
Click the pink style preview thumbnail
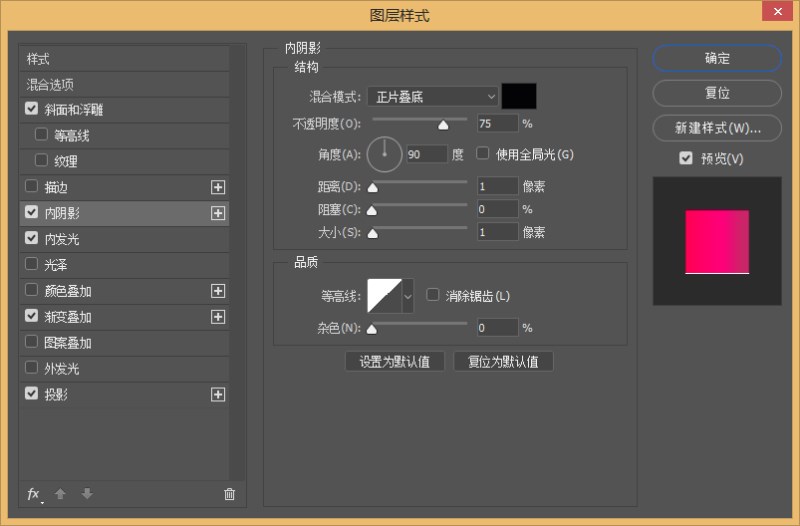[x=717, y=242]
